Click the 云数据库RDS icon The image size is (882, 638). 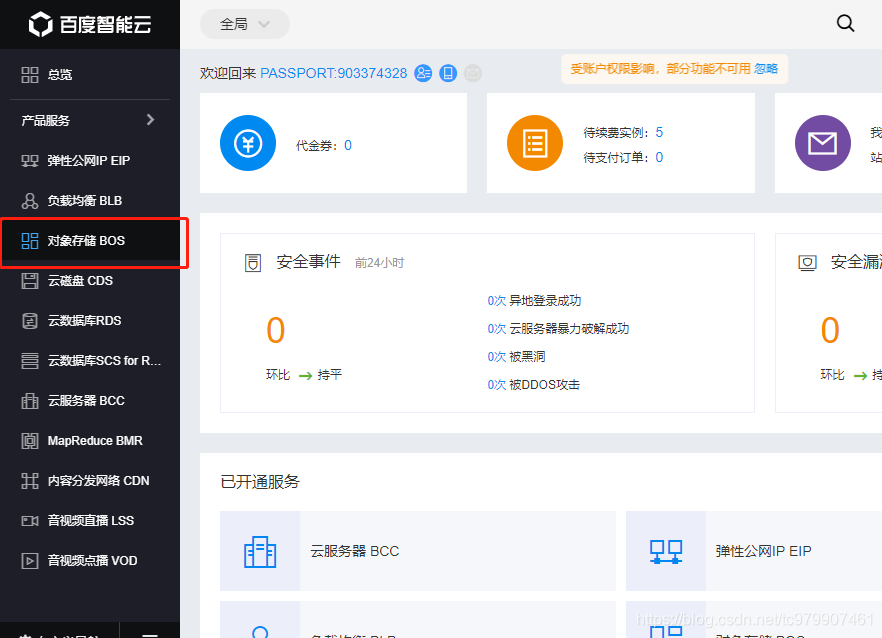pyautogui.click(x=30, y=321)
